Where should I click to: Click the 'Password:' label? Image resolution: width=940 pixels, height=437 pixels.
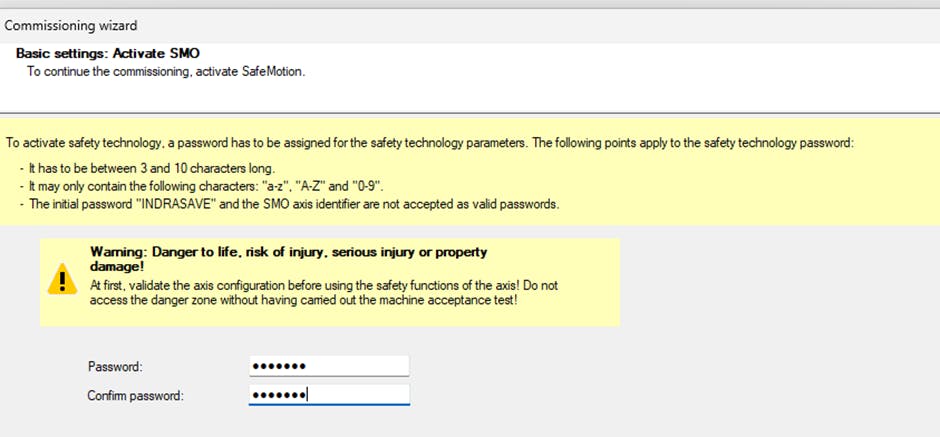pyautogui.click(x=115, y=367)
